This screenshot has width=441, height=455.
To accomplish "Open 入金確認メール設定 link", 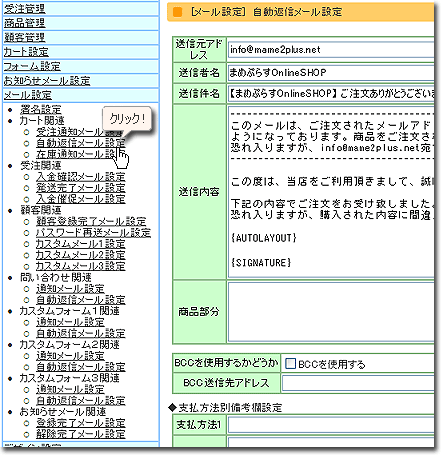I will click(x=81, y=177).
